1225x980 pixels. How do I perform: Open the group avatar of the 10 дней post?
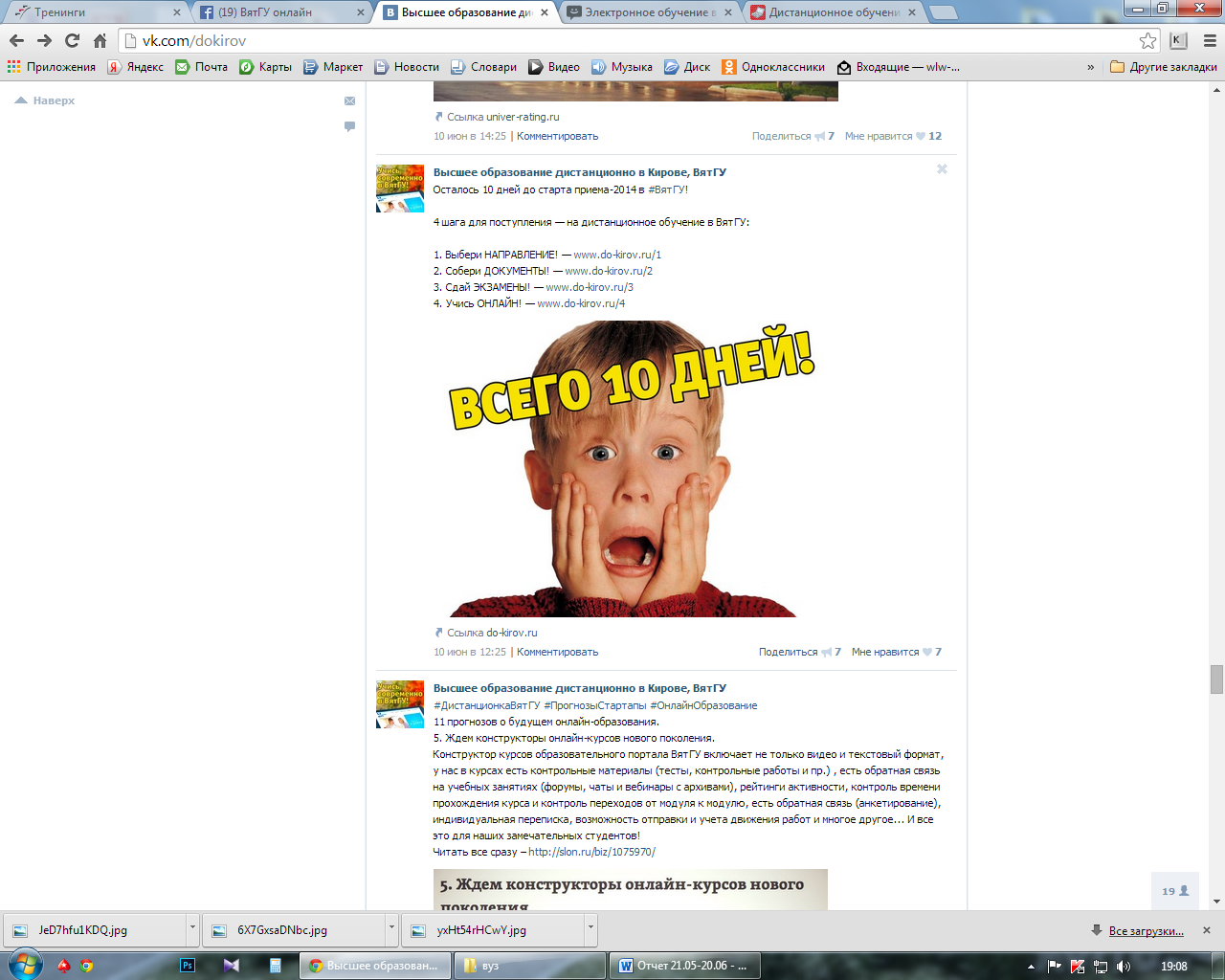click(400, 189)
